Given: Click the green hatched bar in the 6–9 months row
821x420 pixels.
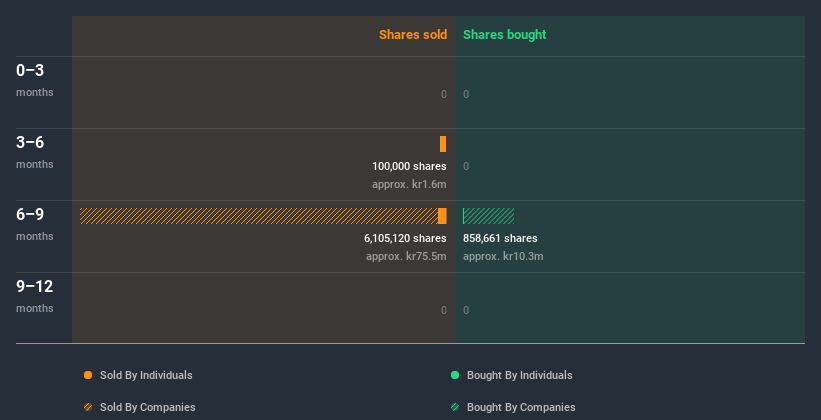Looking at the screenshot, I should point(489,216).
